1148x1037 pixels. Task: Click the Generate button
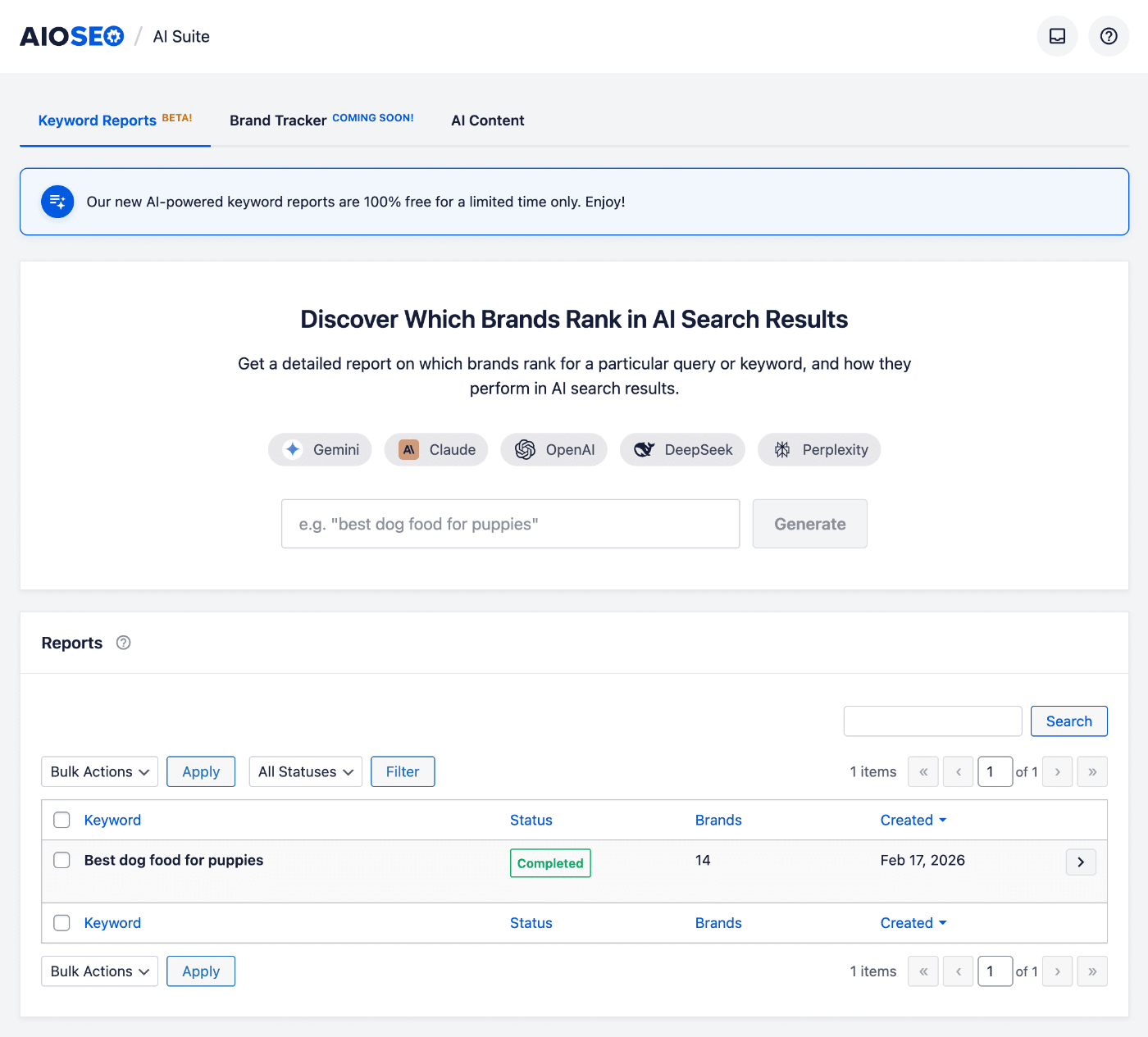(x=809, y=523)
